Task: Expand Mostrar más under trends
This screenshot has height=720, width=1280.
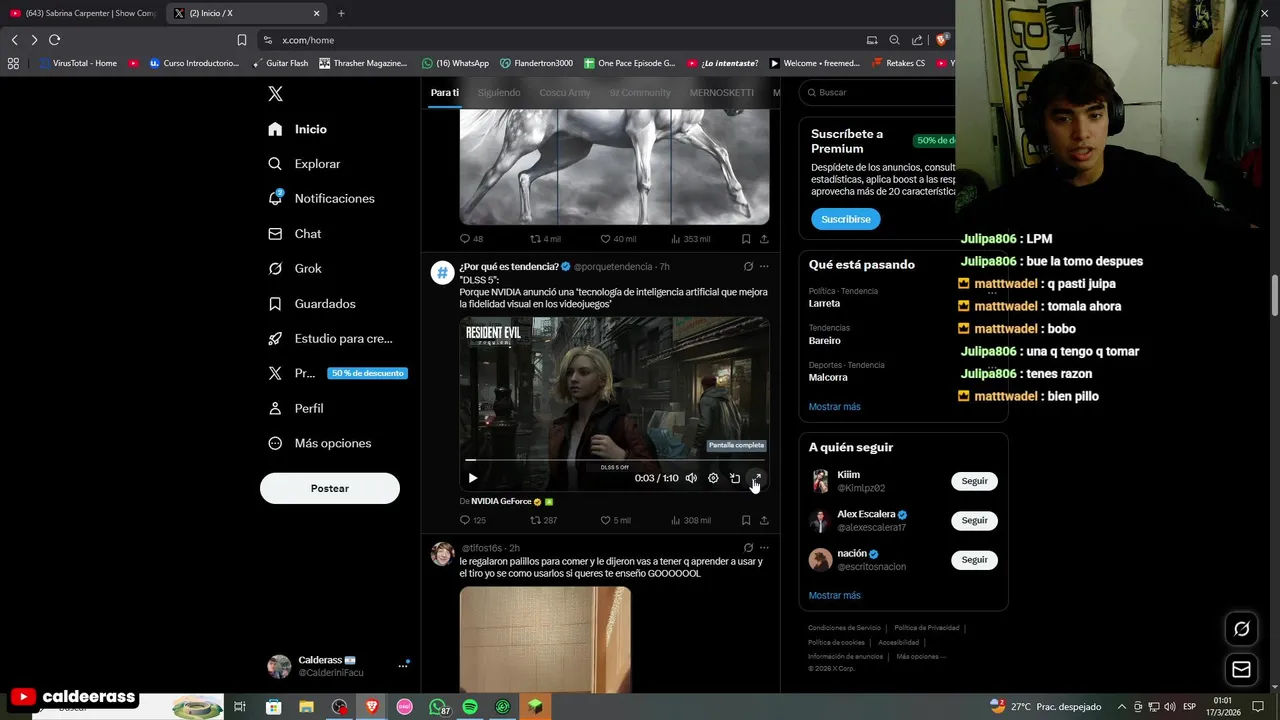Action: point(834,407)
